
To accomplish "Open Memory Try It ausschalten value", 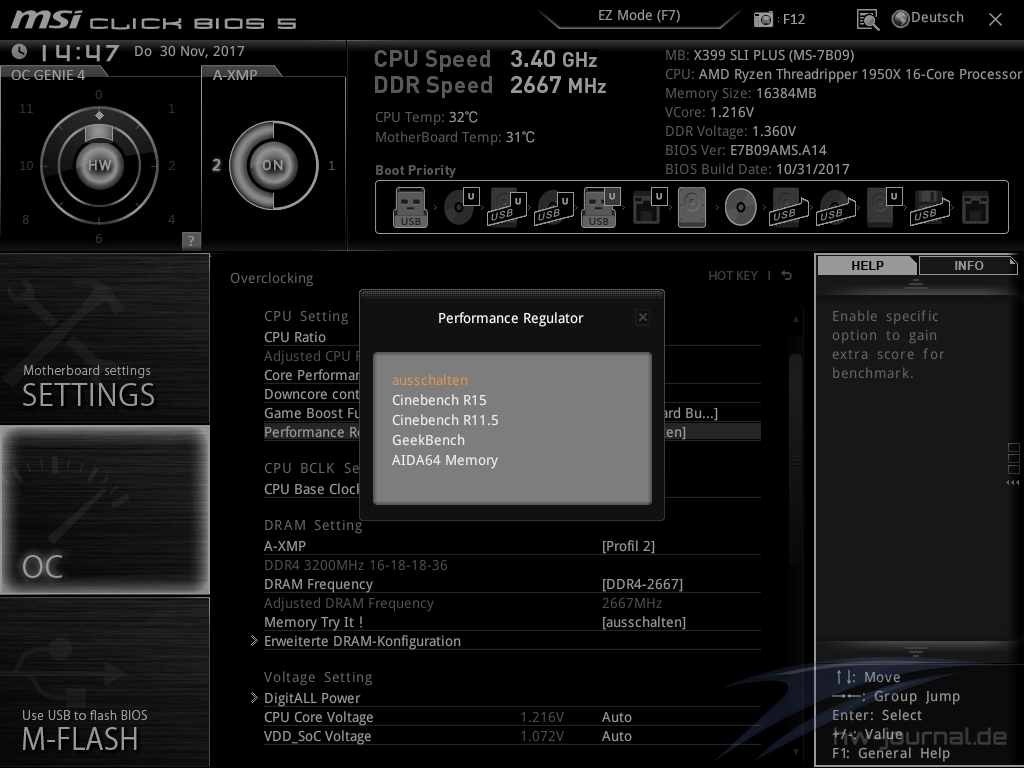I will coord(644,622).
